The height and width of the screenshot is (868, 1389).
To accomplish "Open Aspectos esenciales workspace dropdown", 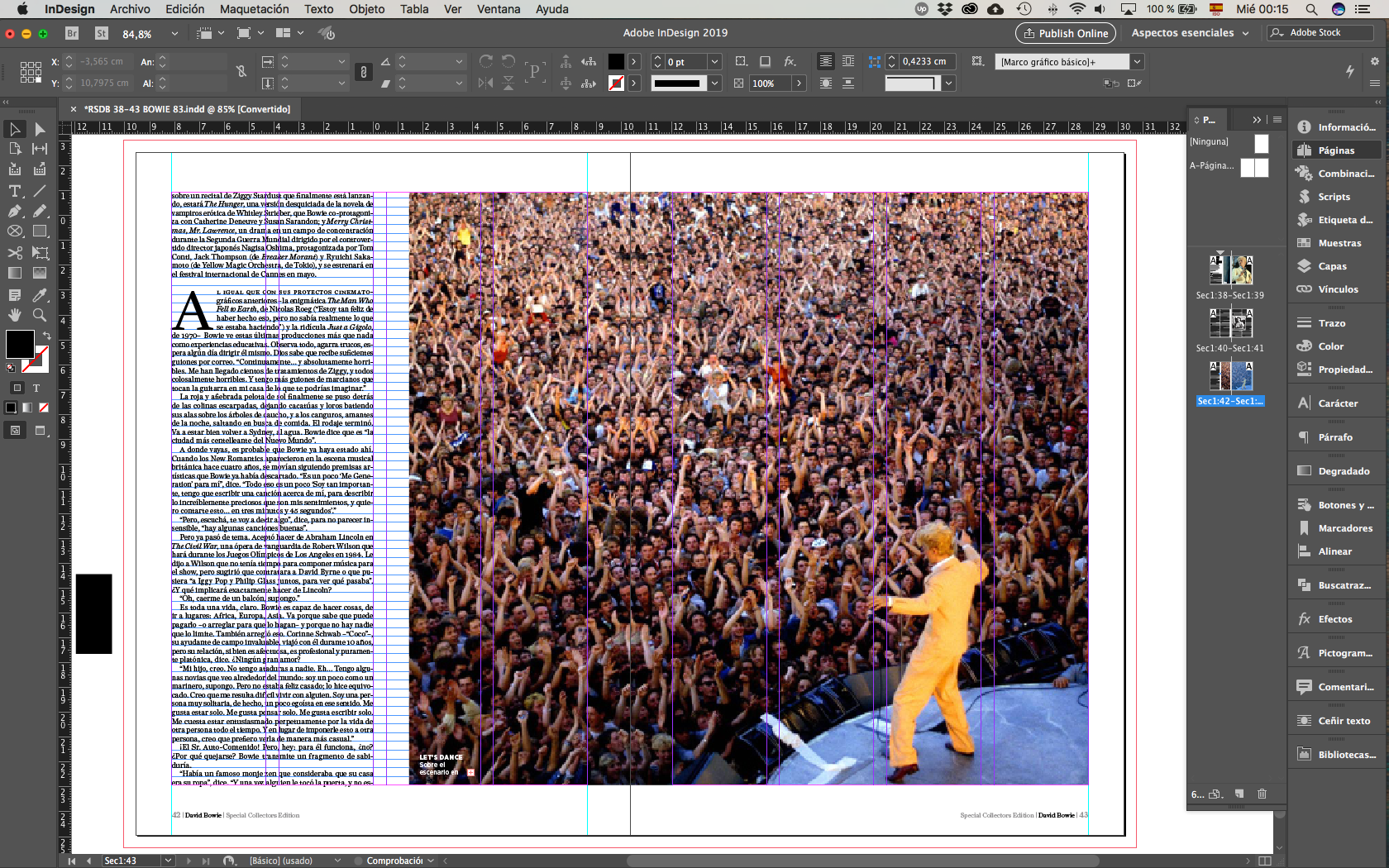I will (x=1190, y=33).
